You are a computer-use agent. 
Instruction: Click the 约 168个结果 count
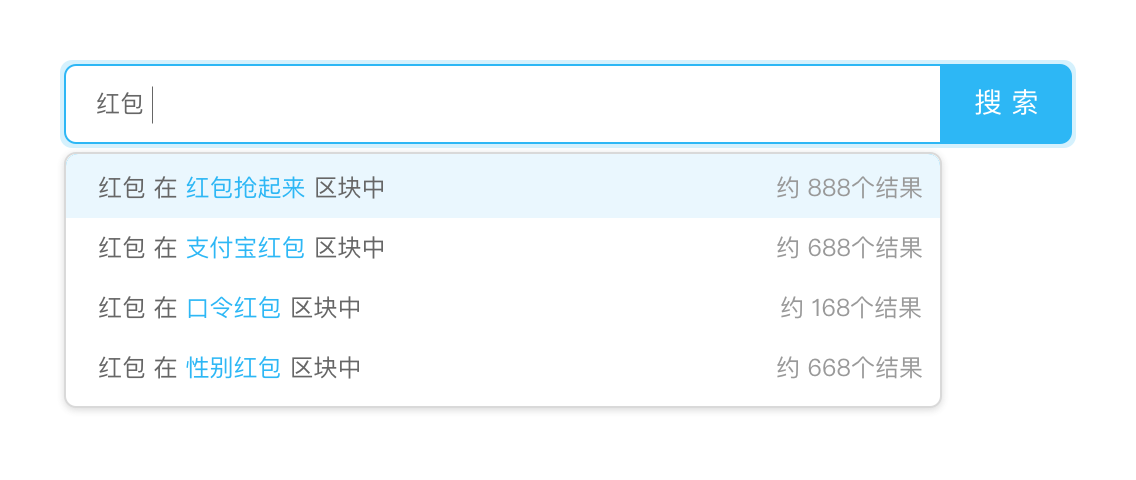tap(851, 308)
